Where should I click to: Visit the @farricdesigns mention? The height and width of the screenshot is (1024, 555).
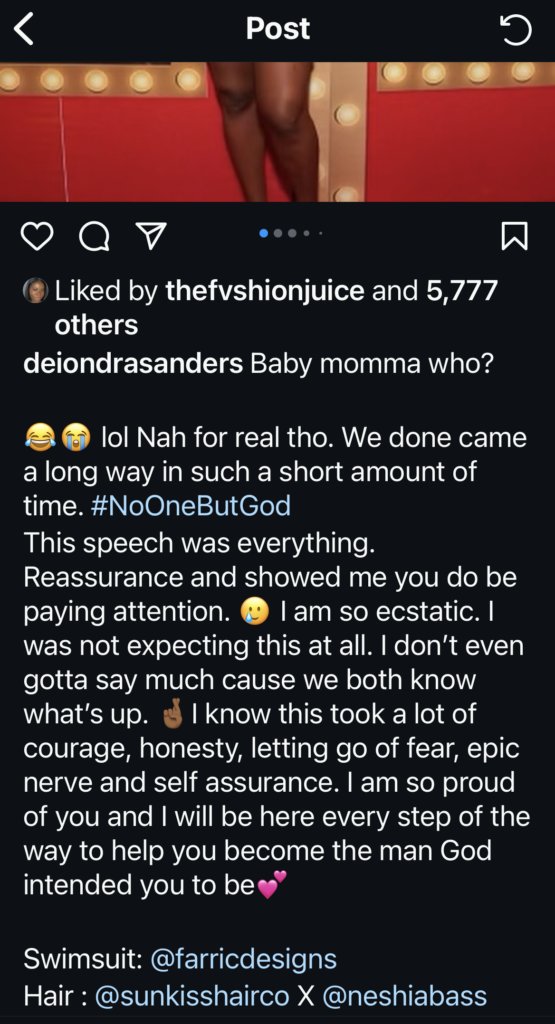point(244,959)
